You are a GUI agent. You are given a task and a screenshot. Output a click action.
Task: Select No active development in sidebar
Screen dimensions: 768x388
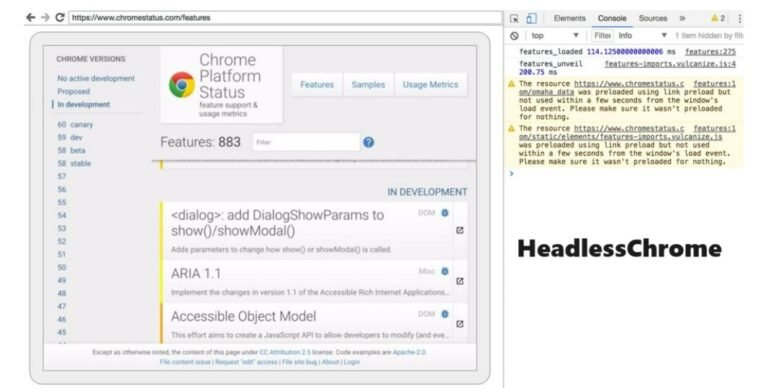[x=96, y=78]
